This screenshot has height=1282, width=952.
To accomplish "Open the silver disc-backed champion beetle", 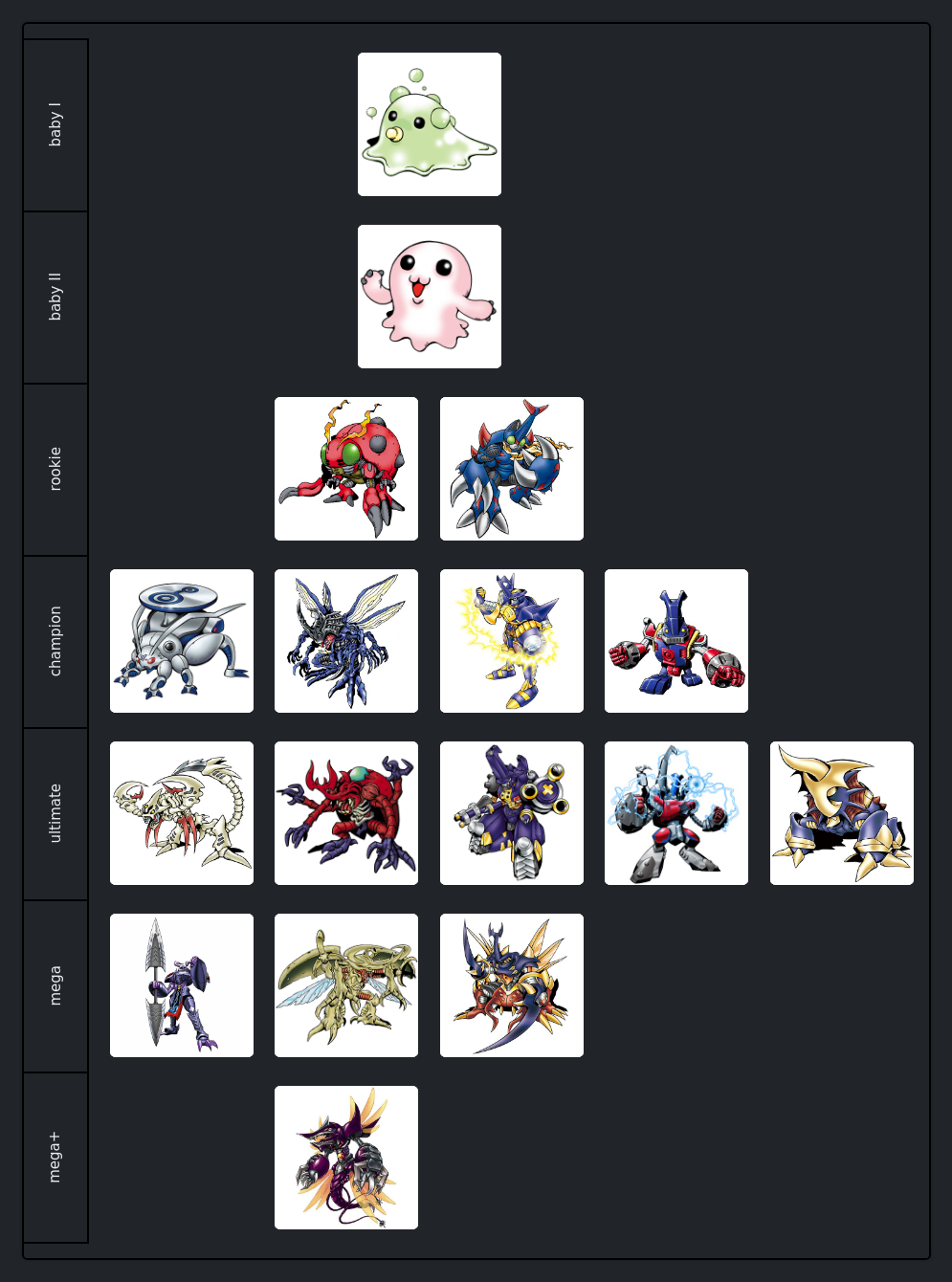I will pyautogui.click(x=182, y=641).
